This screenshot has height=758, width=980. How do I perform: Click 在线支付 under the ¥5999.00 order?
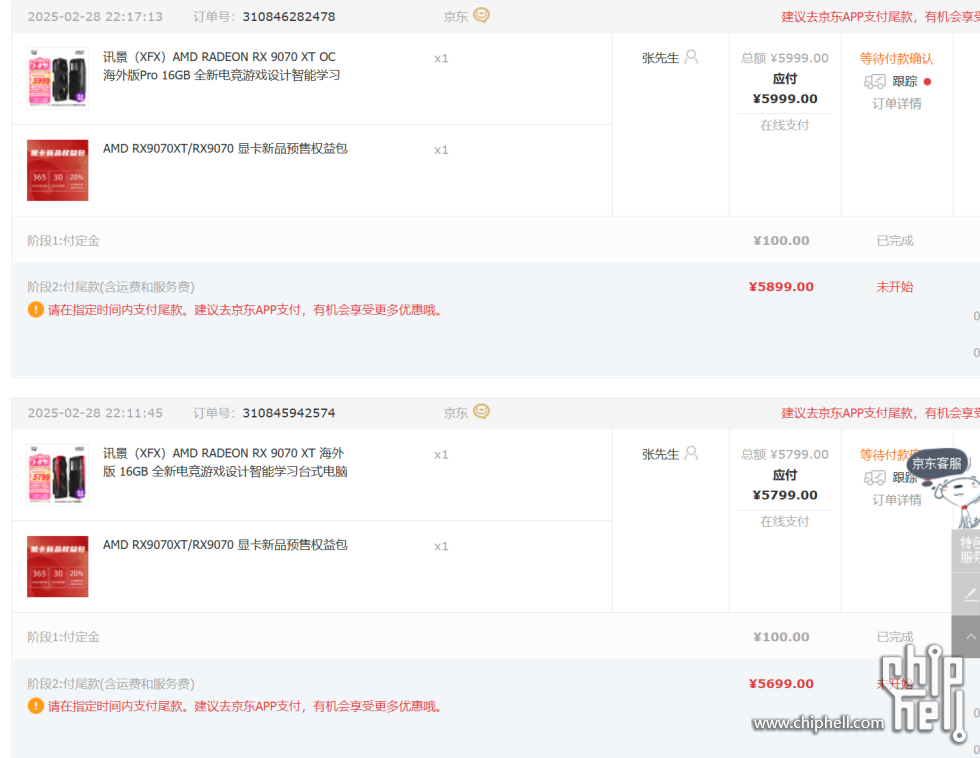coord(784,125)
